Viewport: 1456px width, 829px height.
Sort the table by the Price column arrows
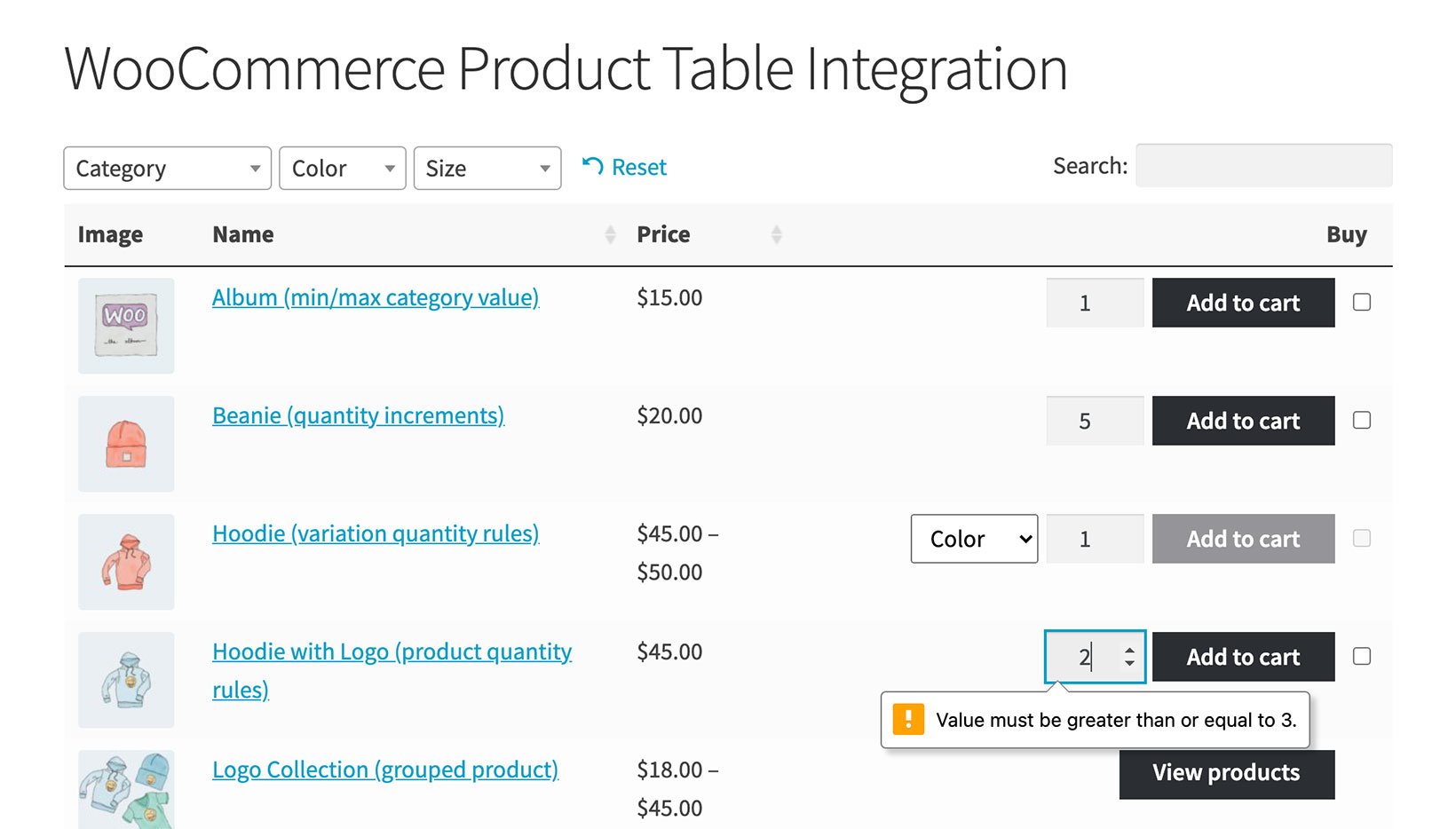pos(777,233)
